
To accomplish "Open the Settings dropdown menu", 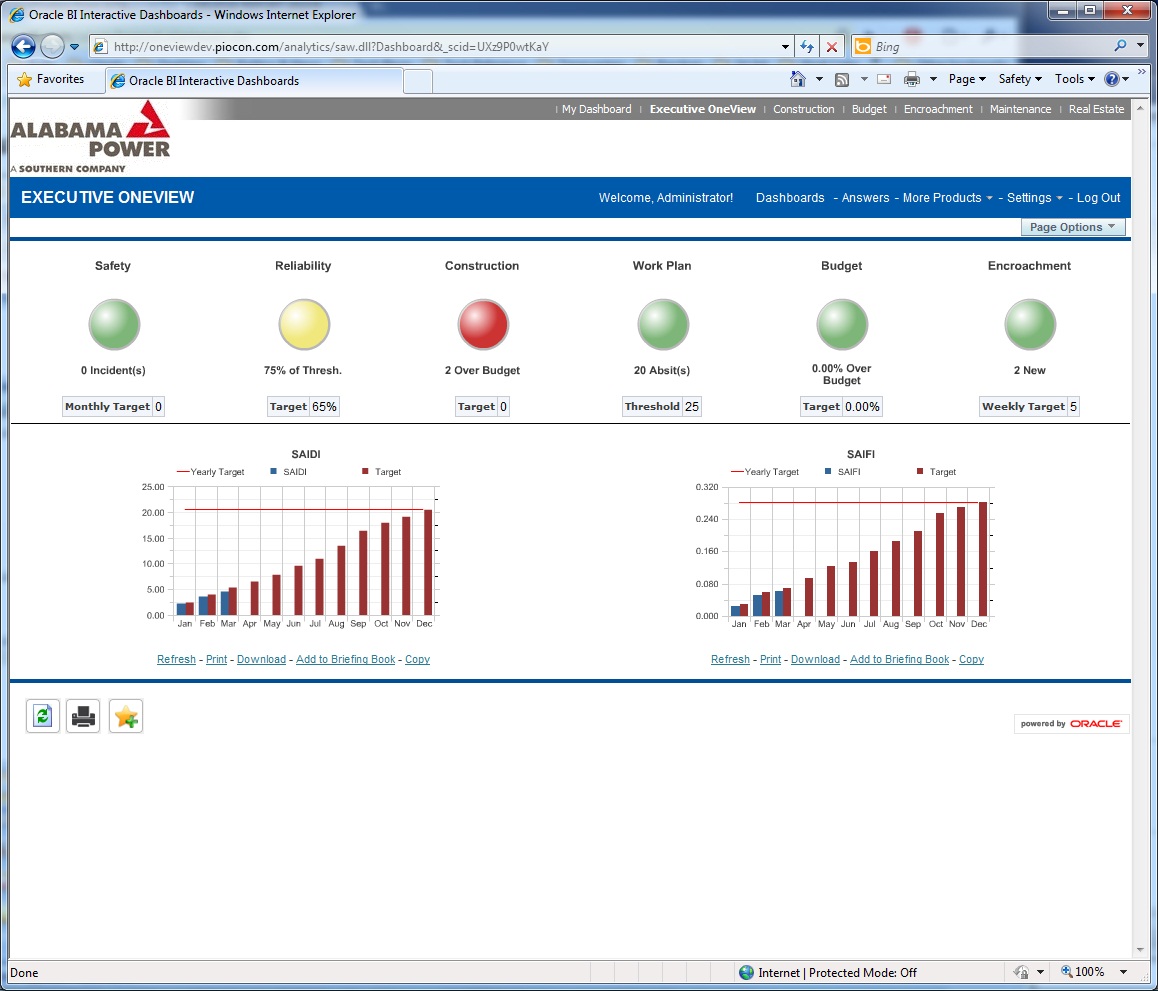I will point(1035,197).
